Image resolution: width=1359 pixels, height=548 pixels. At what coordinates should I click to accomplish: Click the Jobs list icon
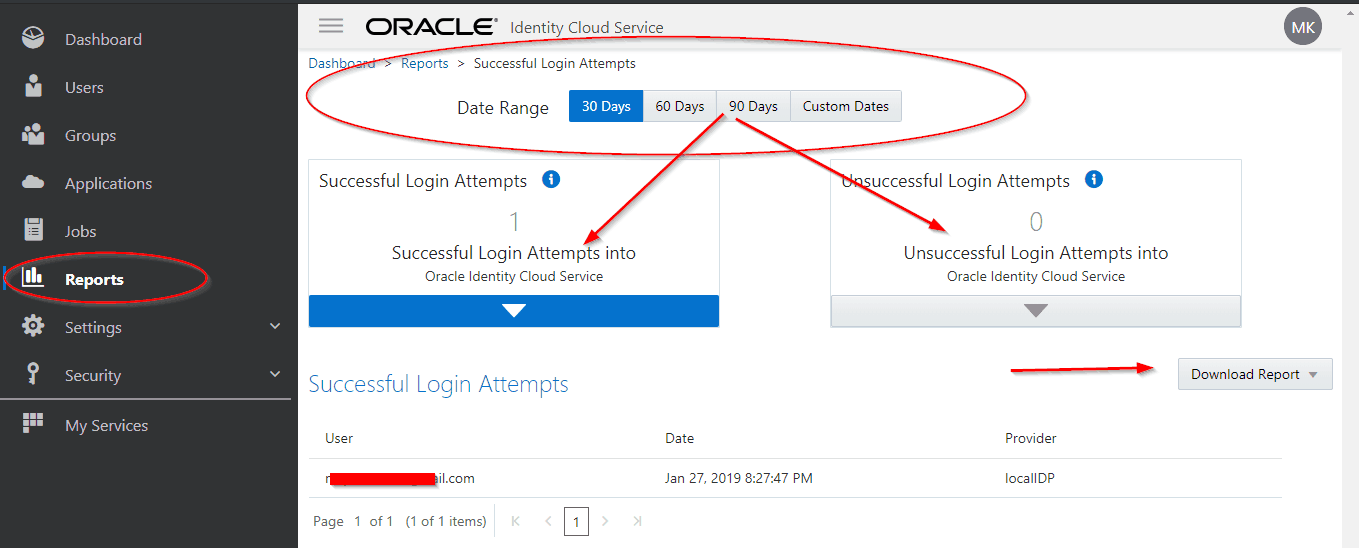click(x=33, y=231)
